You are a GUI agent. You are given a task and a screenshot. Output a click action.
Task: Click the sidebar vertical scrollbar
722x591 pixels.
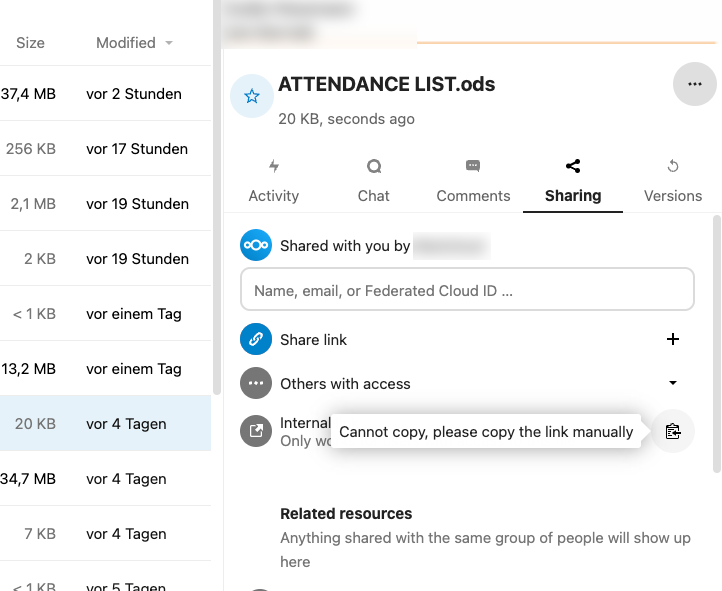pos(715,340)
